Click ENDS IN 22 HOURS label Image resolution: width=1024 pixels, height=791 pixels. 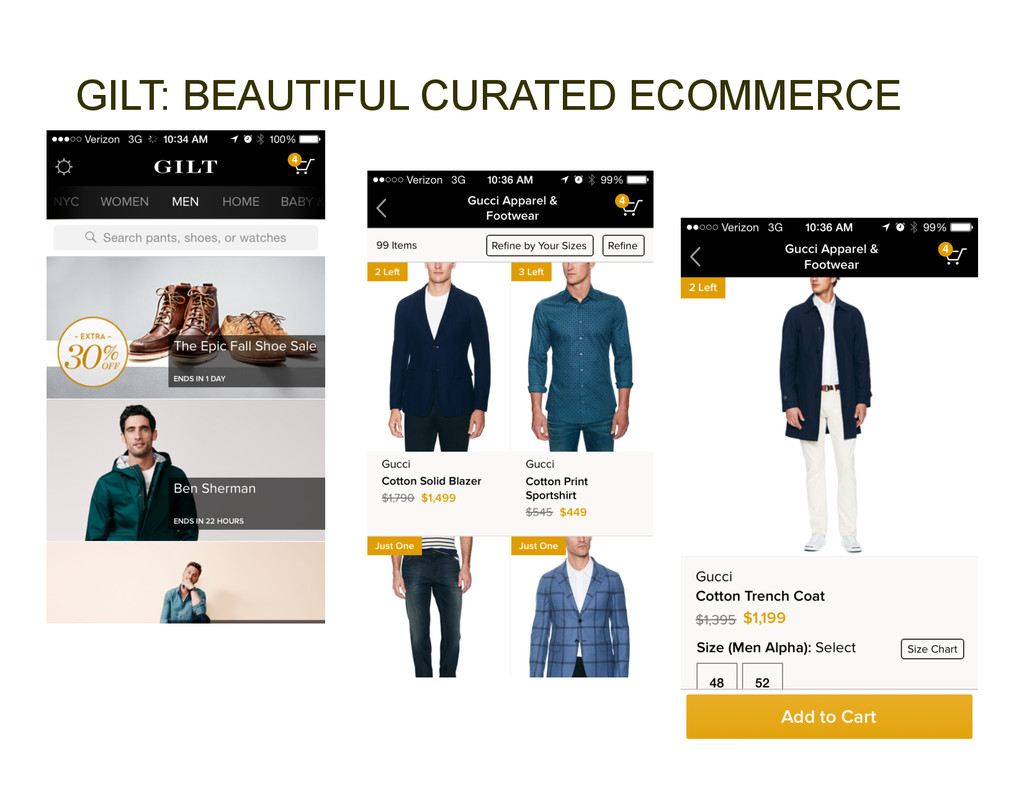(208, 521)
